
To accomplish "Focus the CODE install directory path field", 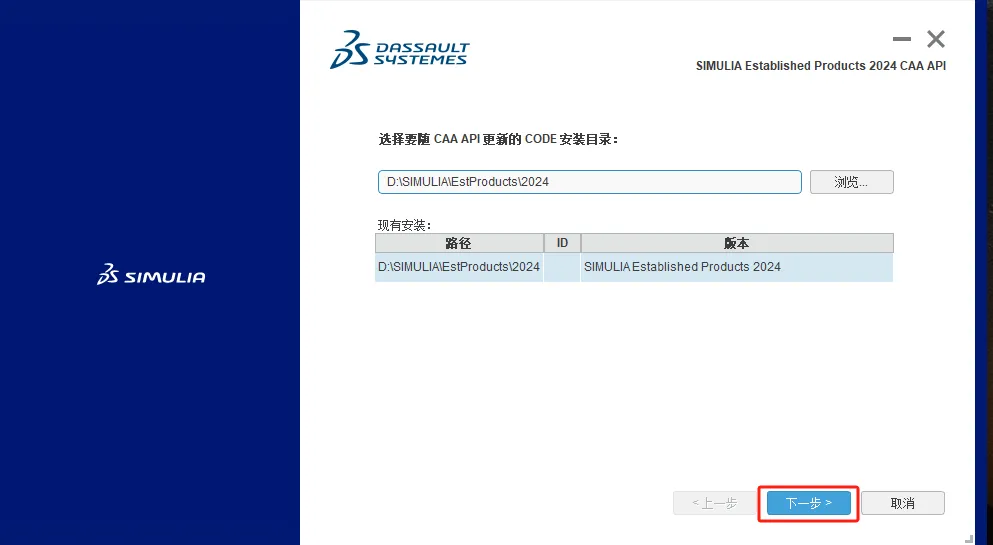I will 590,182.
